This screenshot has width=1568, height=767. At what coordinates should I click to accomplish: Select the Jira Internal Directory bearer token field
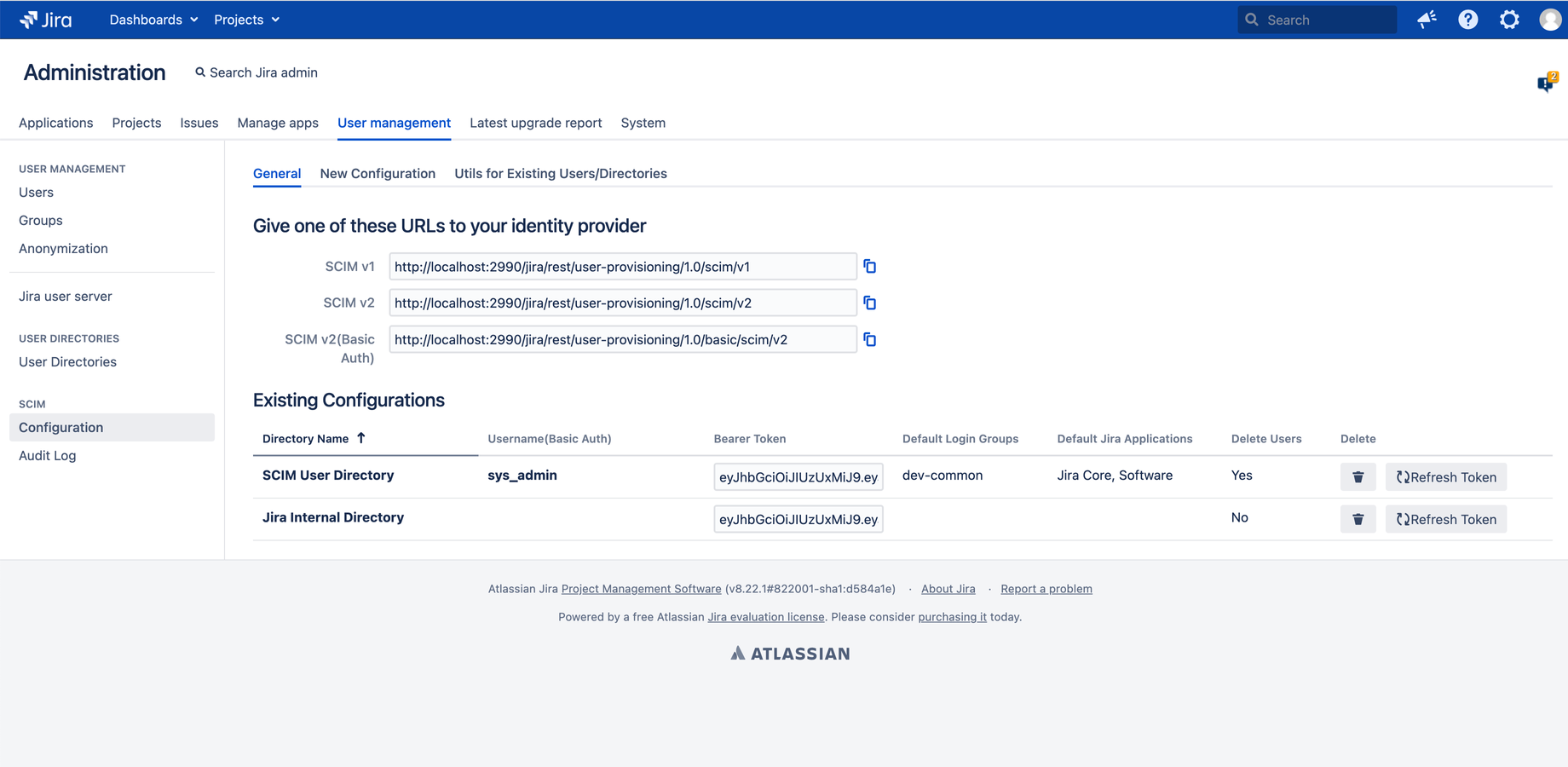click(798, 519)
